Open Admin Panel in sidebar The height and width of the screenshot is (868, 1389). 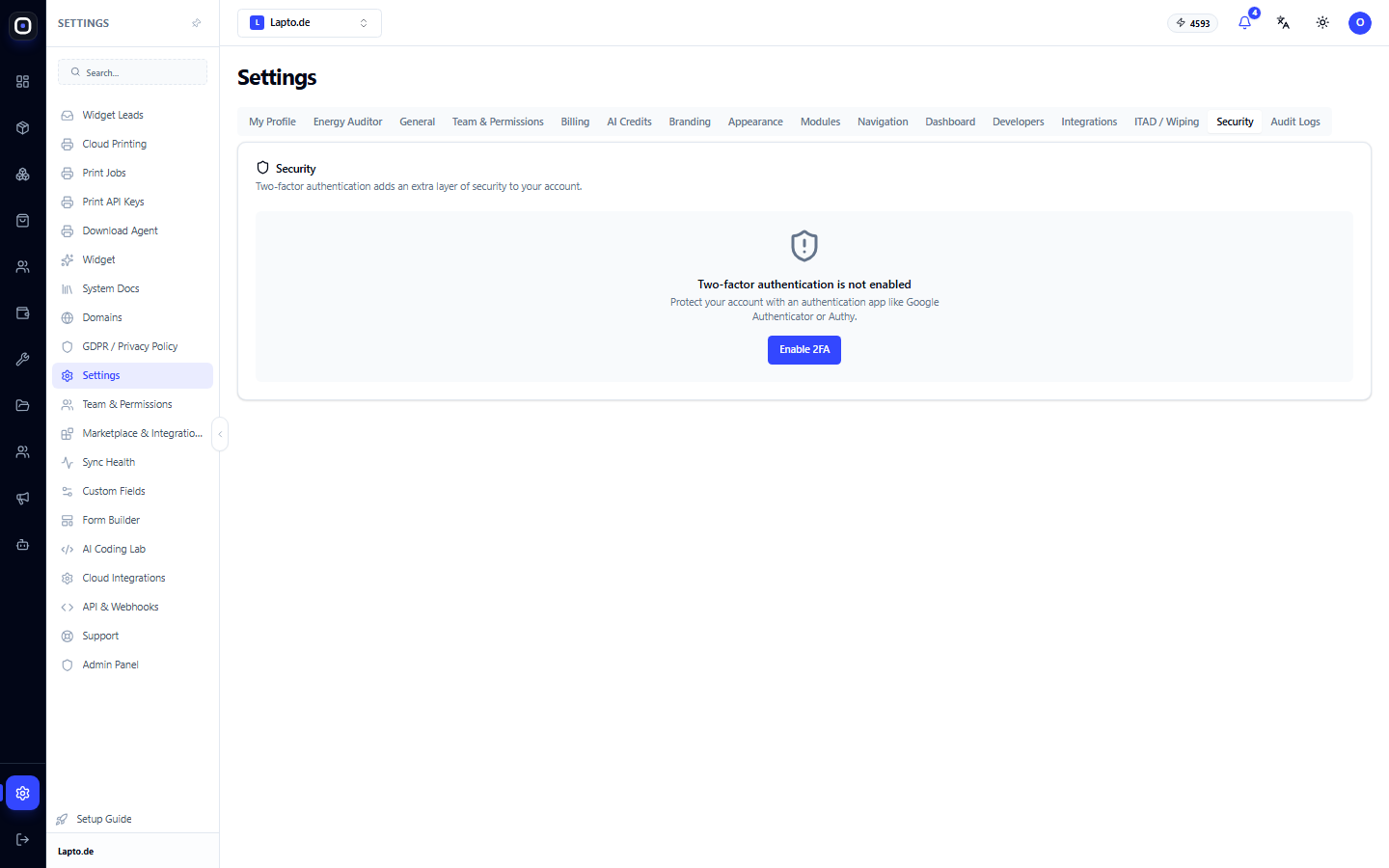click(x=132, y=665)
